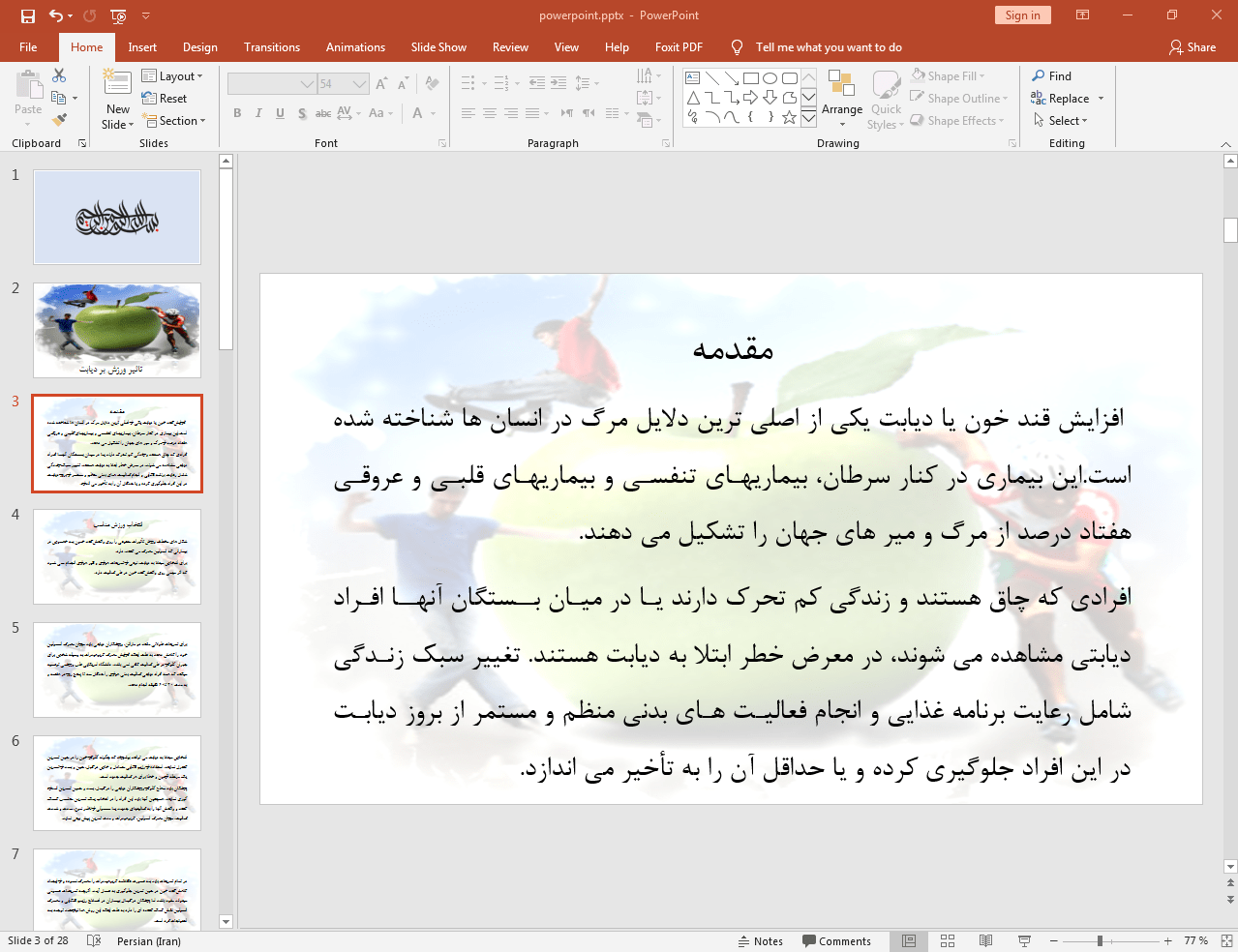Click the zoom slider handle

pos(1100,941)
